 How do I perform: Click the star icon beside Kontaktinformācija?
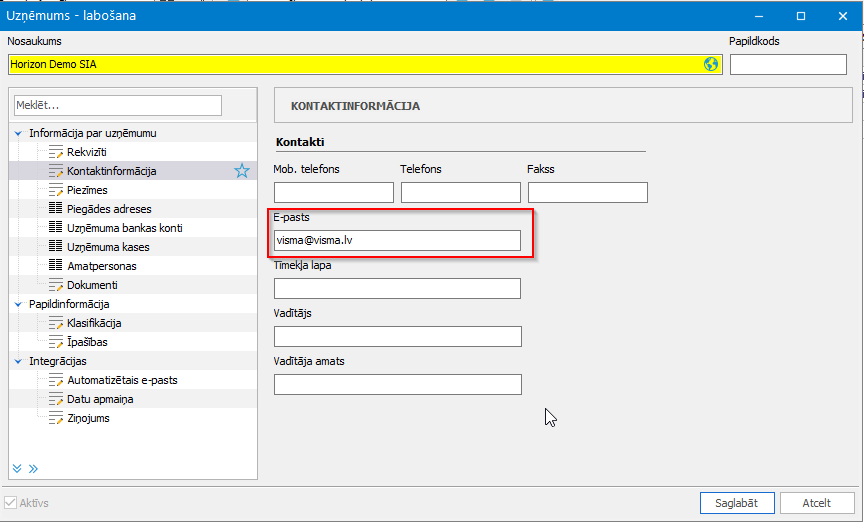[x=242, y=171]
